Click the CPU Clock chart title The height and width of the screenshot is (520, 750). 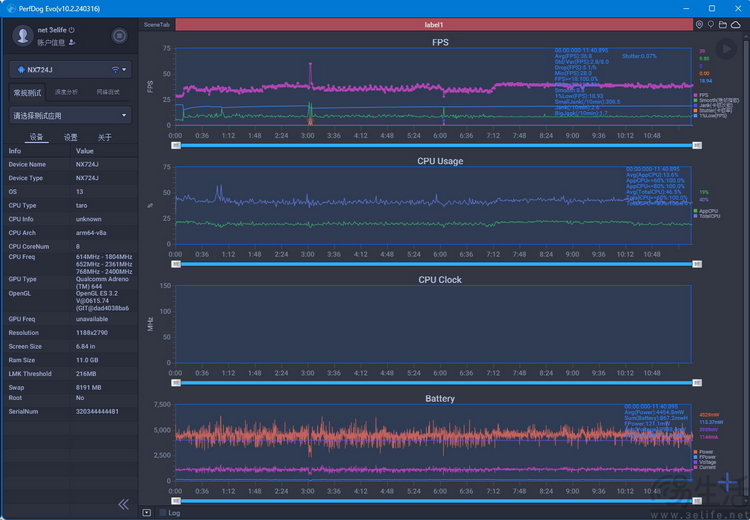click(440, 280)
